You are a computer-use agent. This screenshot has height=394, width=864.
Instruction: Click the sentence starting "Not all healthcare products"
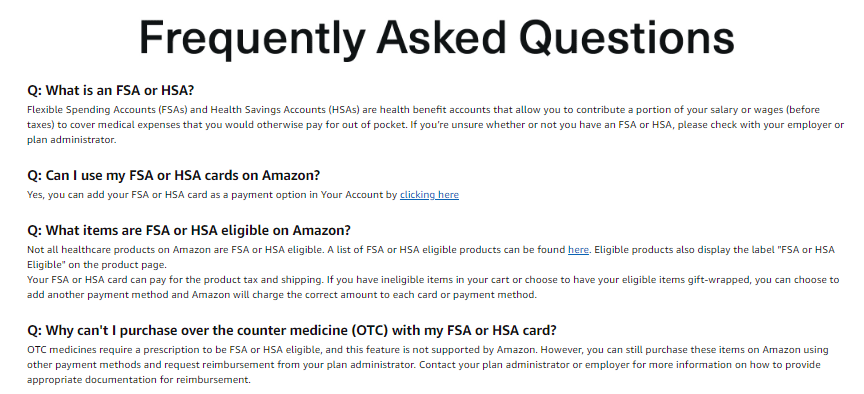(175, 250)
